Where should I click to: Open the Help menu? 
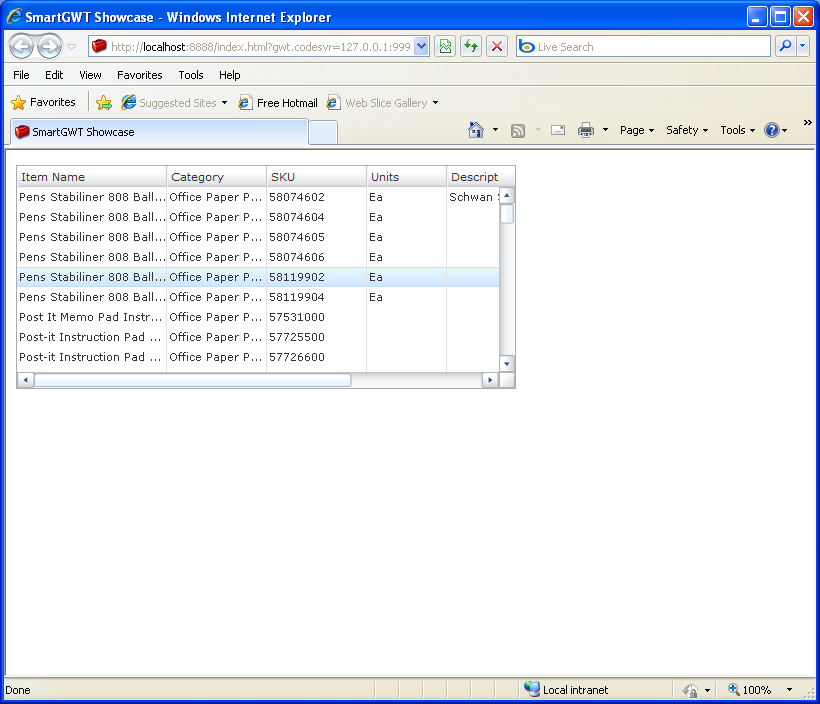coord(229,75)
